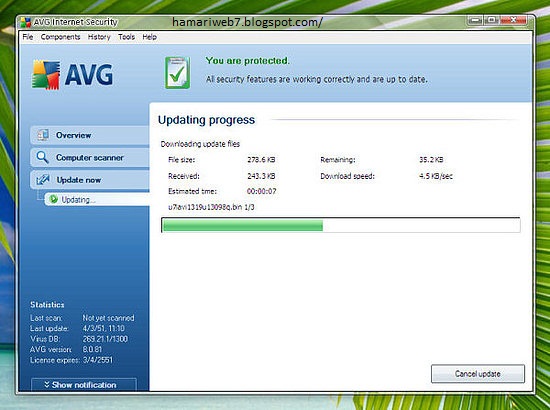
Task: Close the AVG Internet Security window
Action: pos(514,20)
